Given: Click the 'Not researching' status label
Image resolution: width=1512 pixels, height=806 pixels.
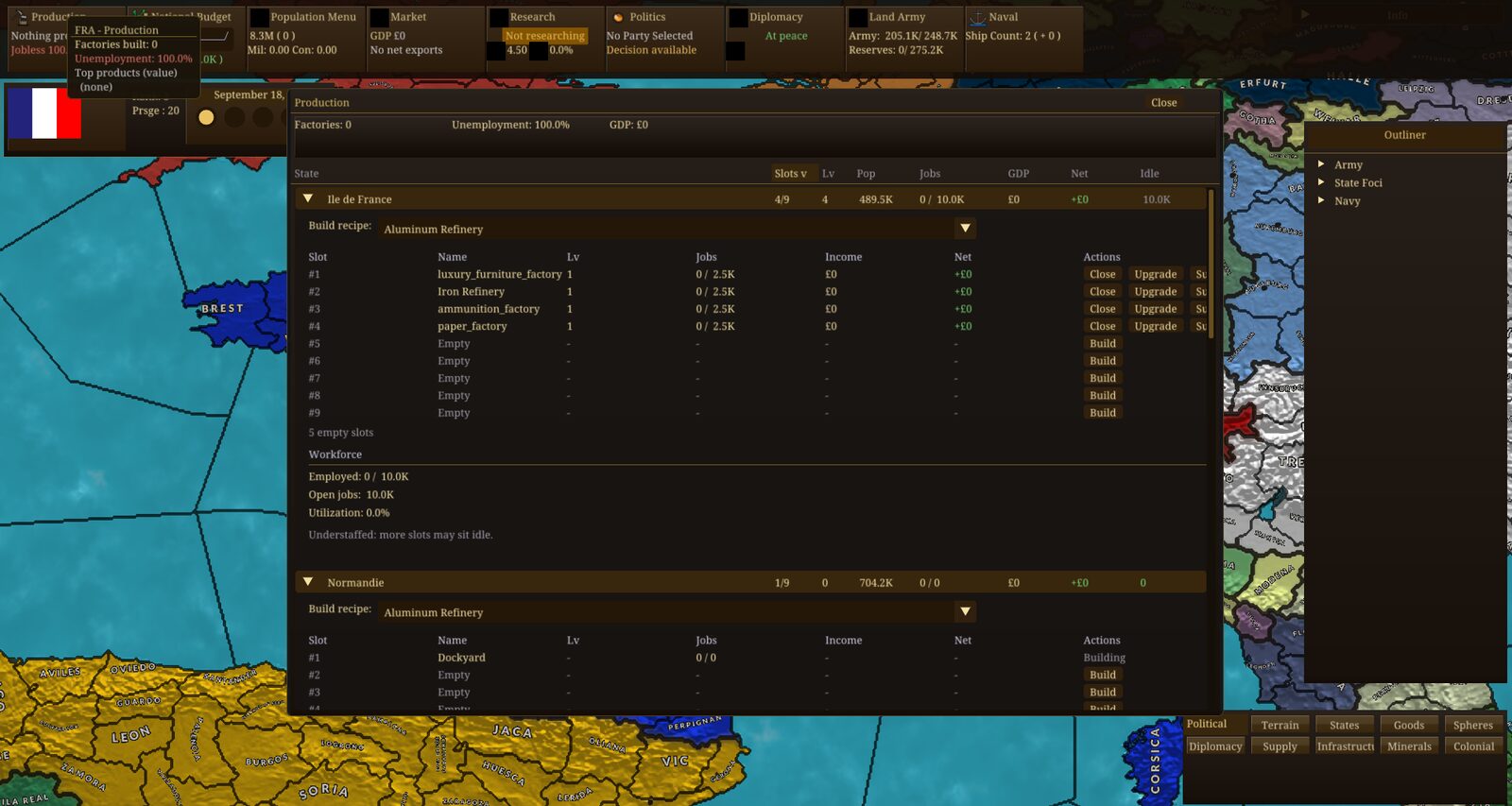Looking at the screenshot, I should 544,36.
